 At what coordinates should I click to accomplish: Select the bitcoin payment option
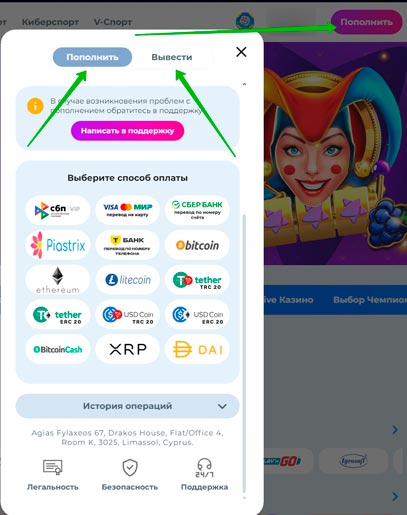coord(197,245)
